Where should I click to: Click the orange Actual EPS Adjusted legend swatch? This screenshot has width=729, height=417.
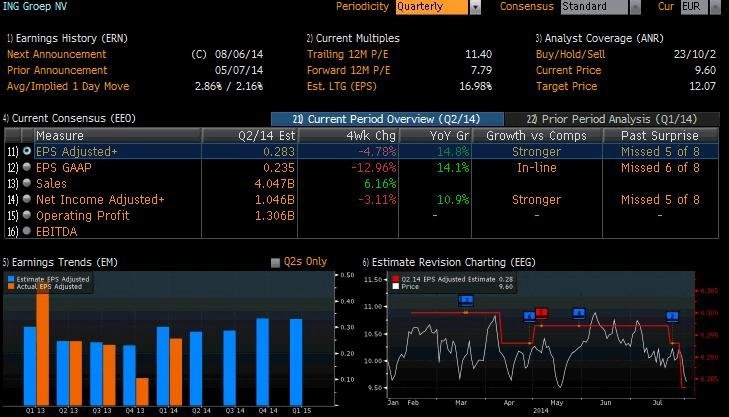(11, 286)
